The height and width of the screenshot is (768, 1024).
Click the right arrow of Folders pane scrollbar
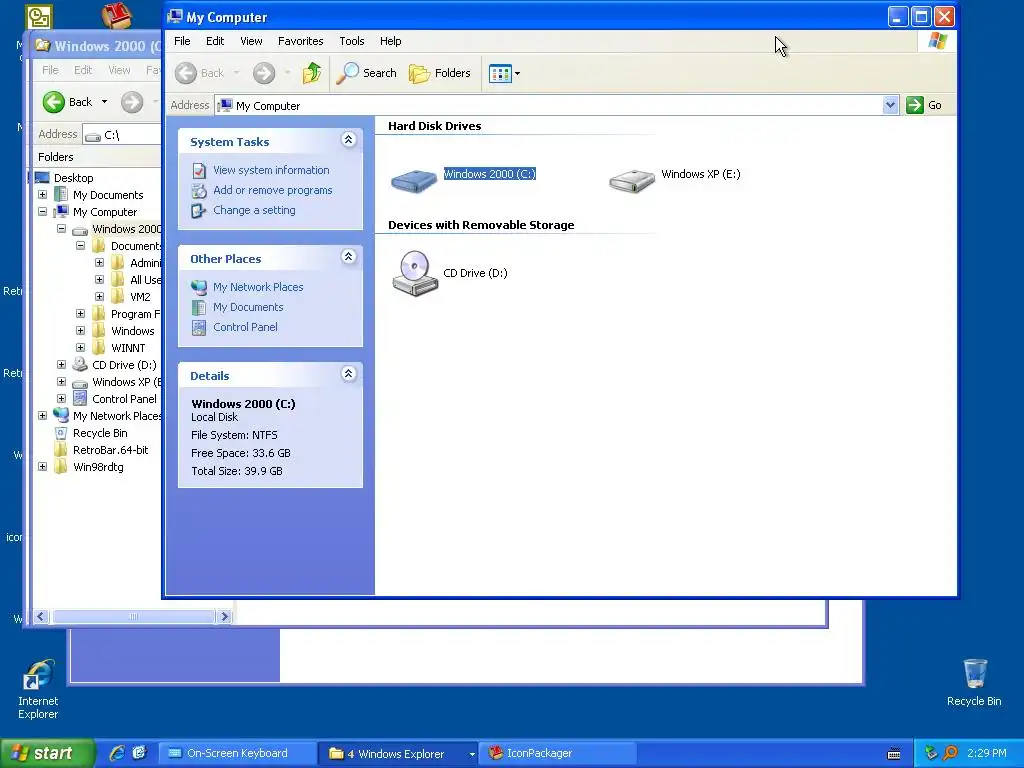[x=225, y=616]
